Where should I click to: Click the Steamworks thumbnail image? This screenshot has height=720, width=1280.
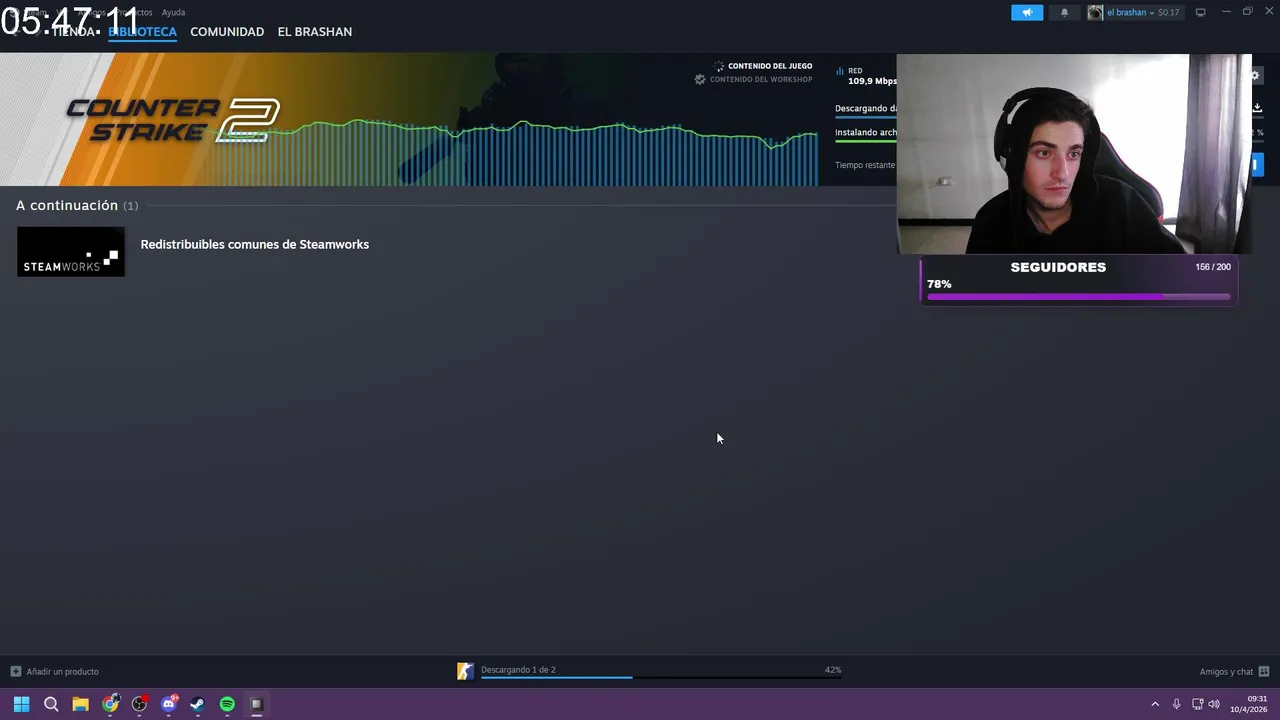coord(70,251)
